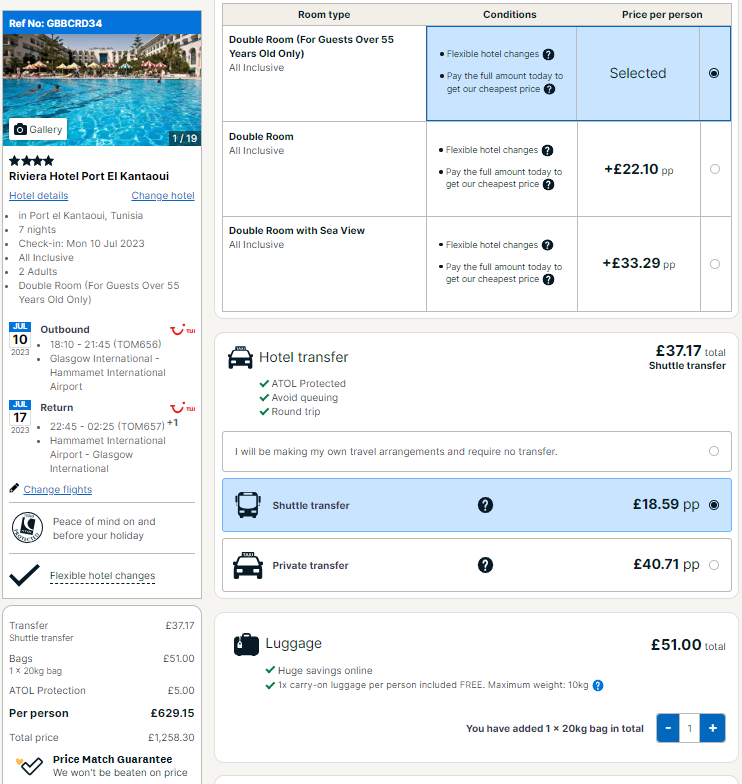
Task: Open the Hotel details link
Action: (x=38, y=196)
